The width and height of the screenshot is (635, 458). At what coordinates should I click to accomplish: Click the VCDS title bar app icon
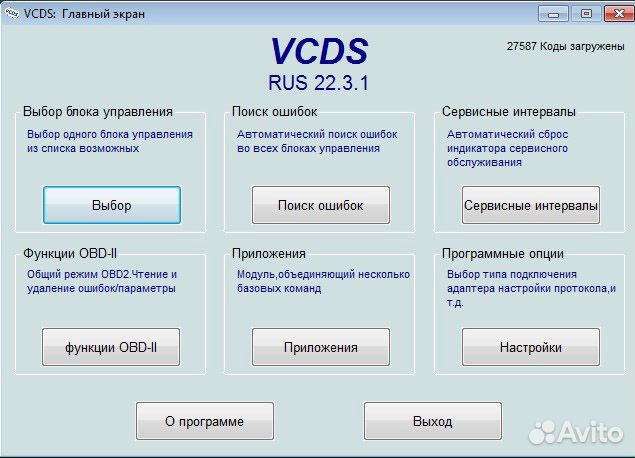tap(11, 13)
